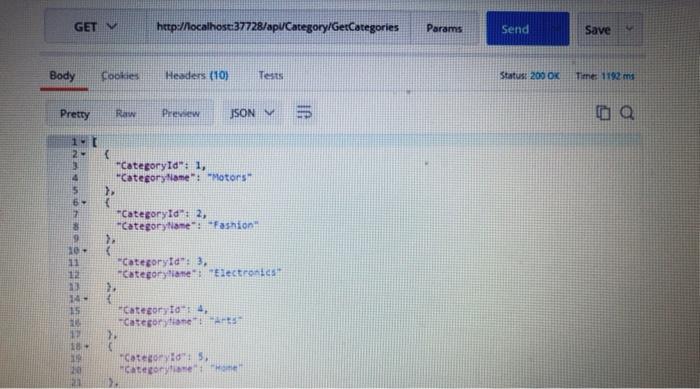Collapse the array at line 1

[83, 142]
